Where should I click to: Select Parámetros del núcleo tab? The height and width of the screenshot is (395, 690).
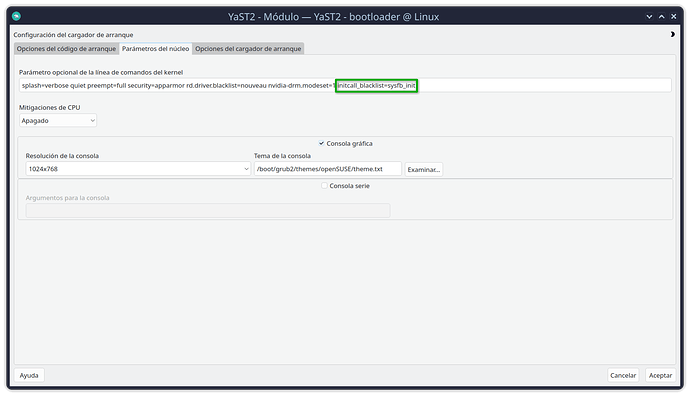point(155,49)
